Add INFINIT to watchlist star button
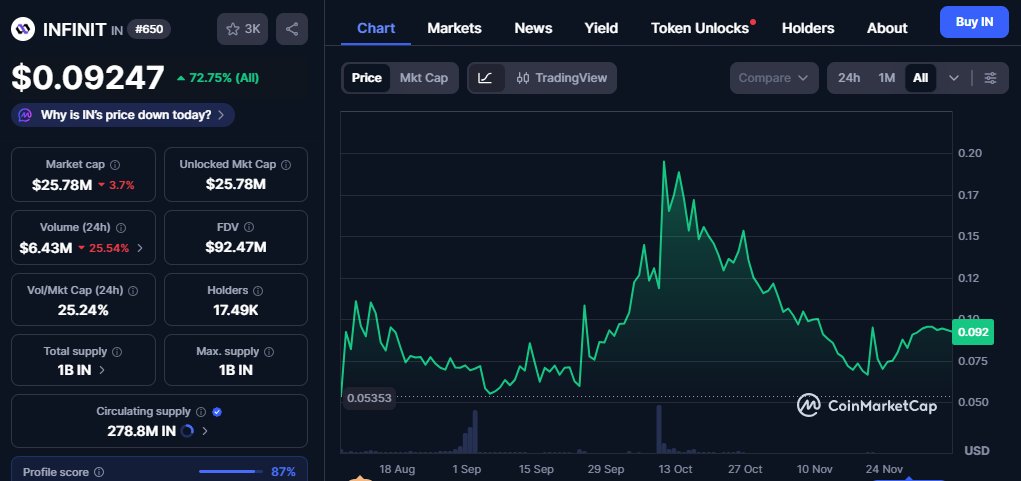1021x481 pixels. pyautogui.click(x=242, y=29)
